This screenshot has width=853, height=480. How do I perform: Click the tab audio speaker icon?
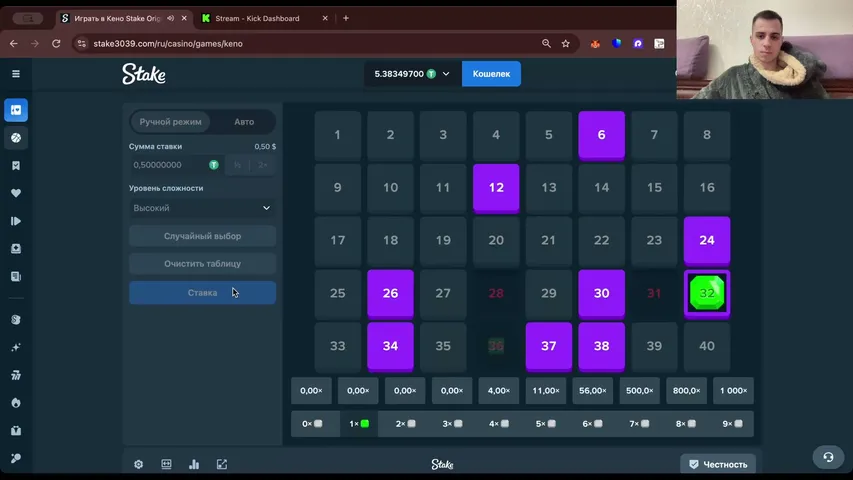click(x=170, y=18)
